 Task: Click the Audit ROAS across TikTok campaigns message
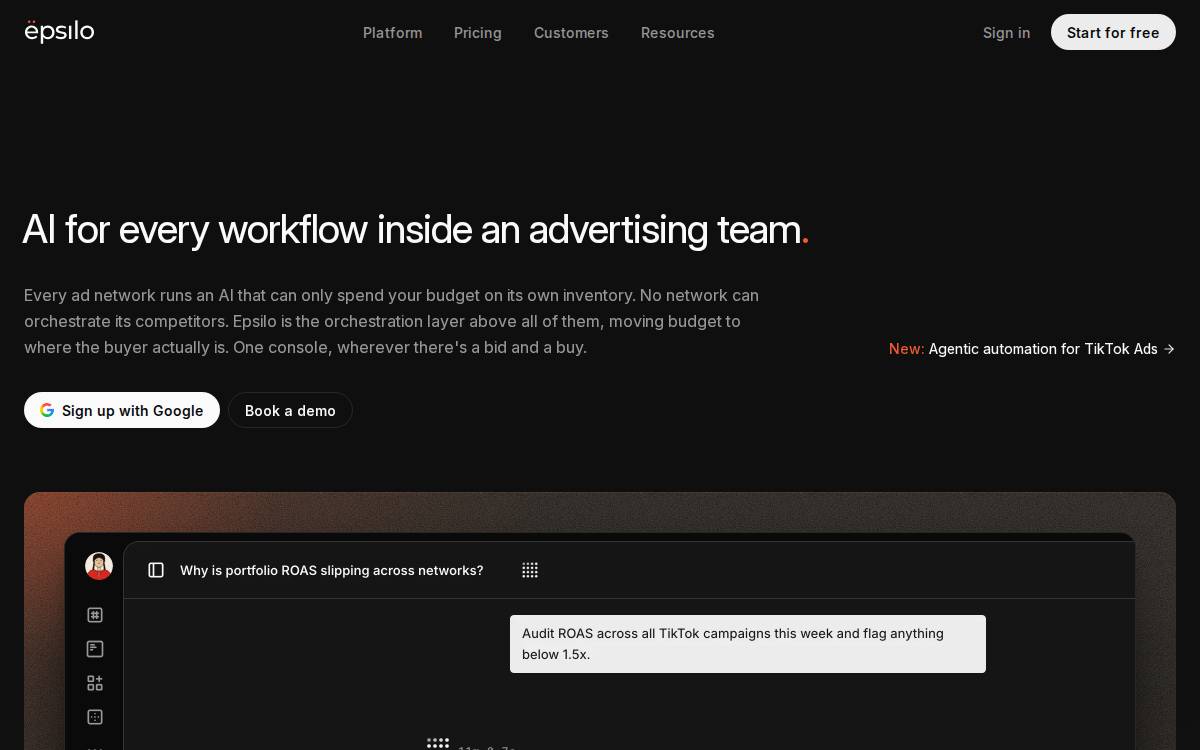click(748, 644)
